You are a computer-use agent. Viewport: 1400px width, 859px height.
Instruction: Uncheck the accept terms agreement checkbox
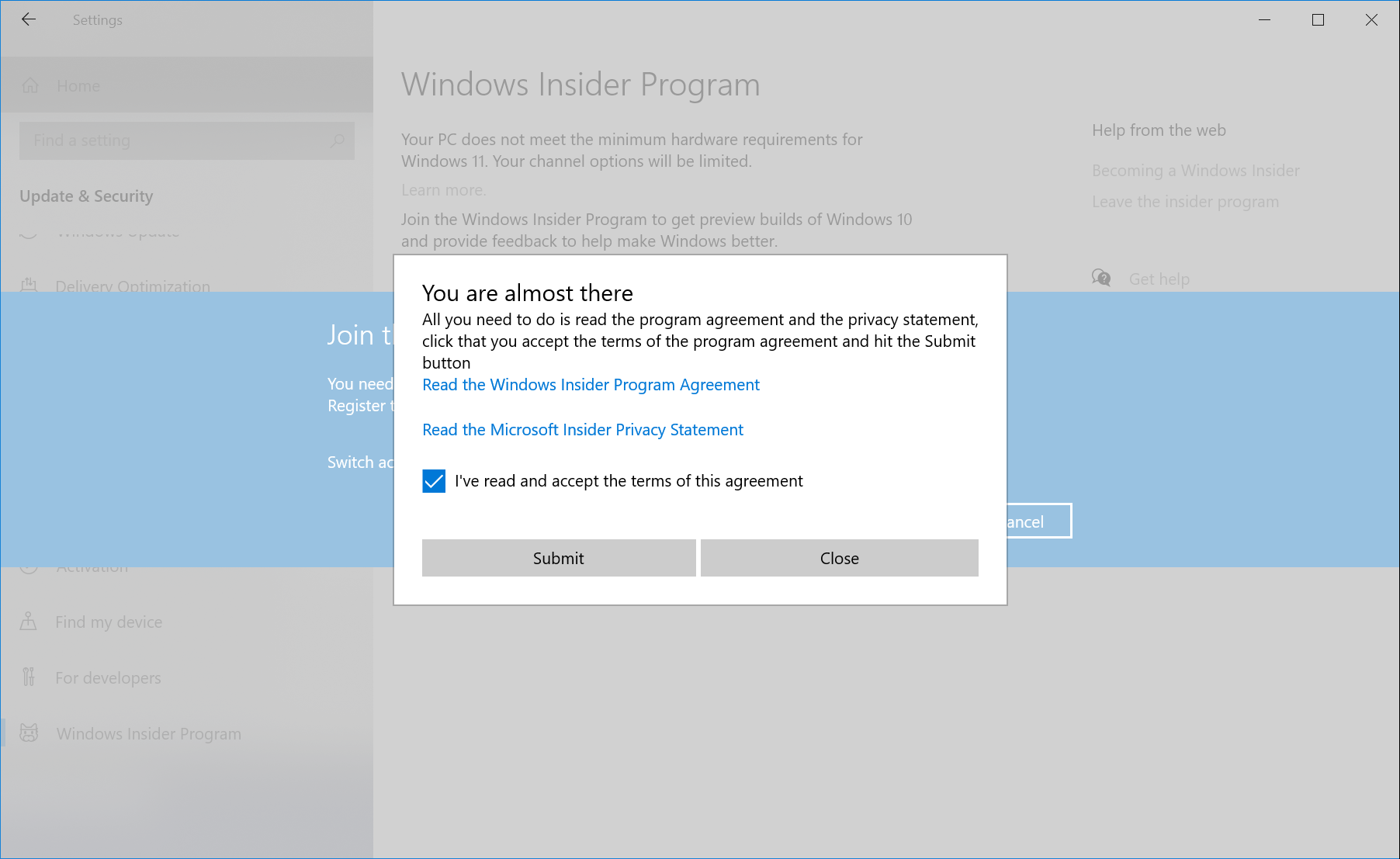point(434,481)
